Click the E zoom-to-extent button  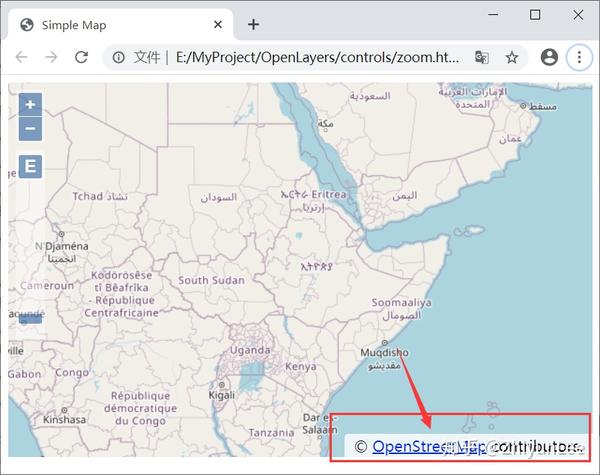pyautogui.click(x=30, y=166)
